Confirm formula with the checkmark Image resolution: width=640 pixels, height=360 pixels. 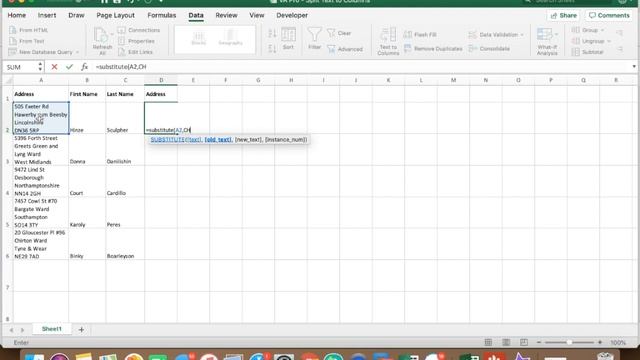[x=69, y=67]
